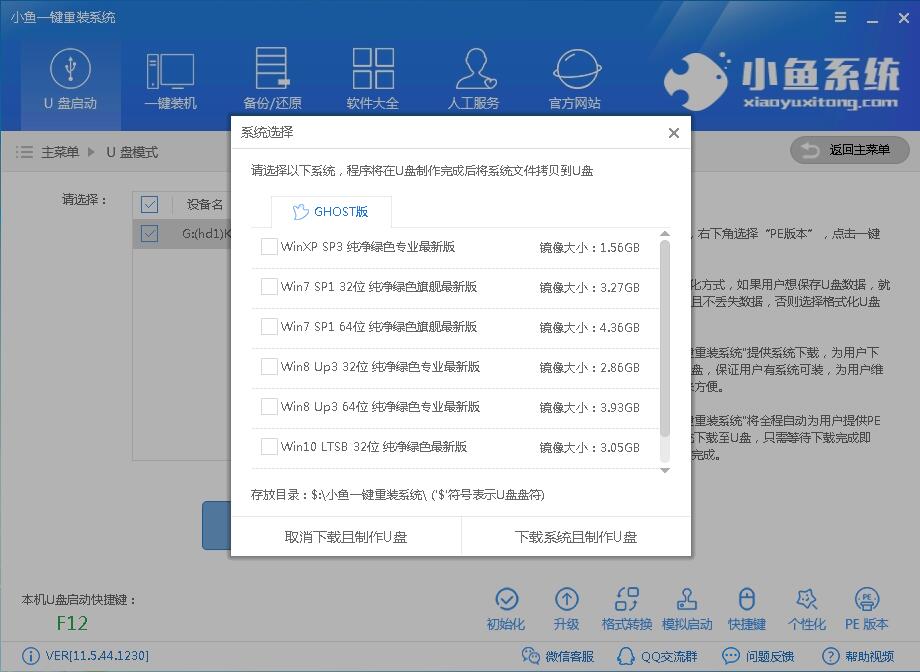Screen dimensions: 920x672
Task: Check the WinXP SP3 system option
Action: coord(268,247)
